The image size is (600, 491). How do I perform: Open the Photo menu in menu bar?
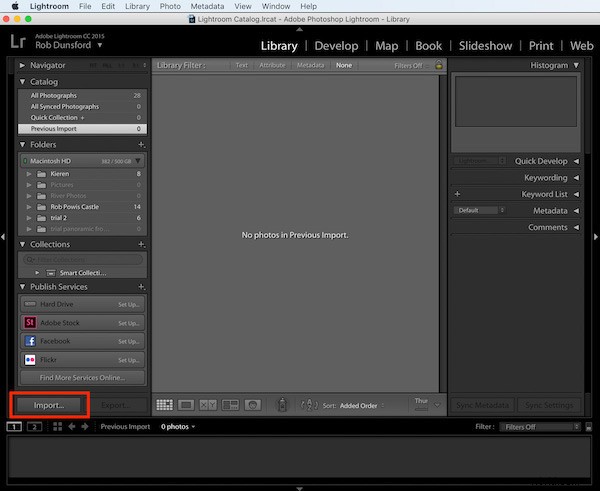point(170,6)
